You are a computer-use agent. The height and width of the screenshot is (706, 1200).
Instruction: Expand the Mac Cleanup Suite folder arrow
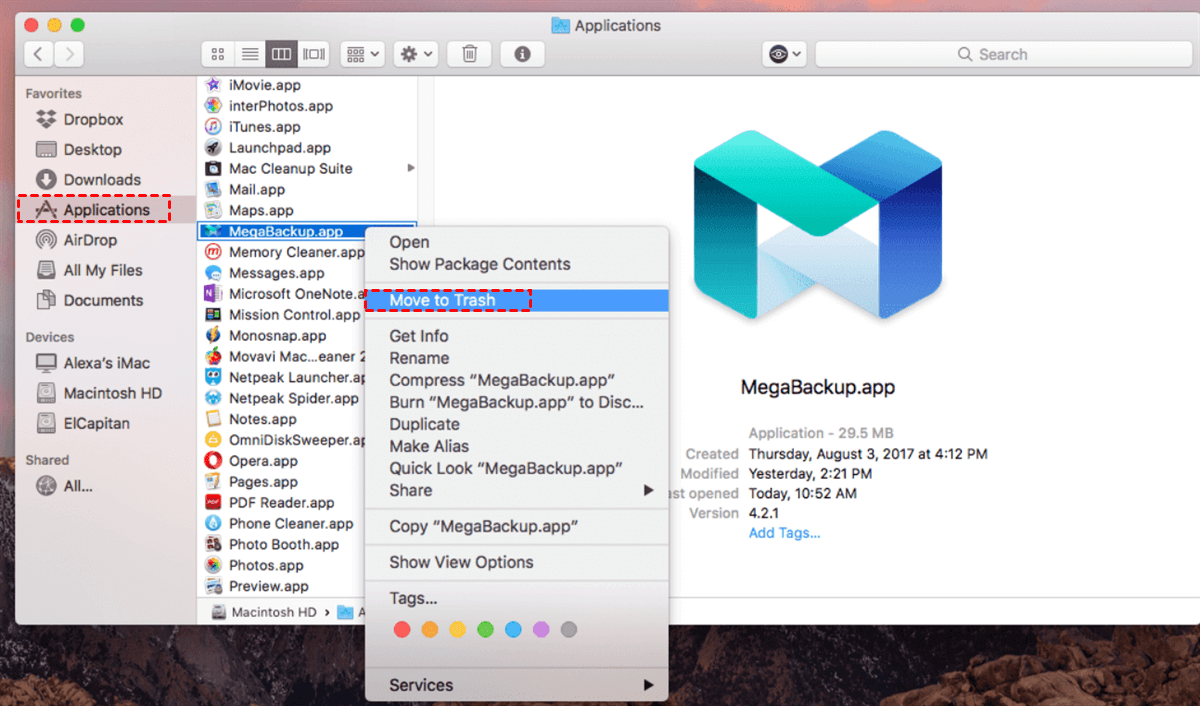click(x=410, y=168)
